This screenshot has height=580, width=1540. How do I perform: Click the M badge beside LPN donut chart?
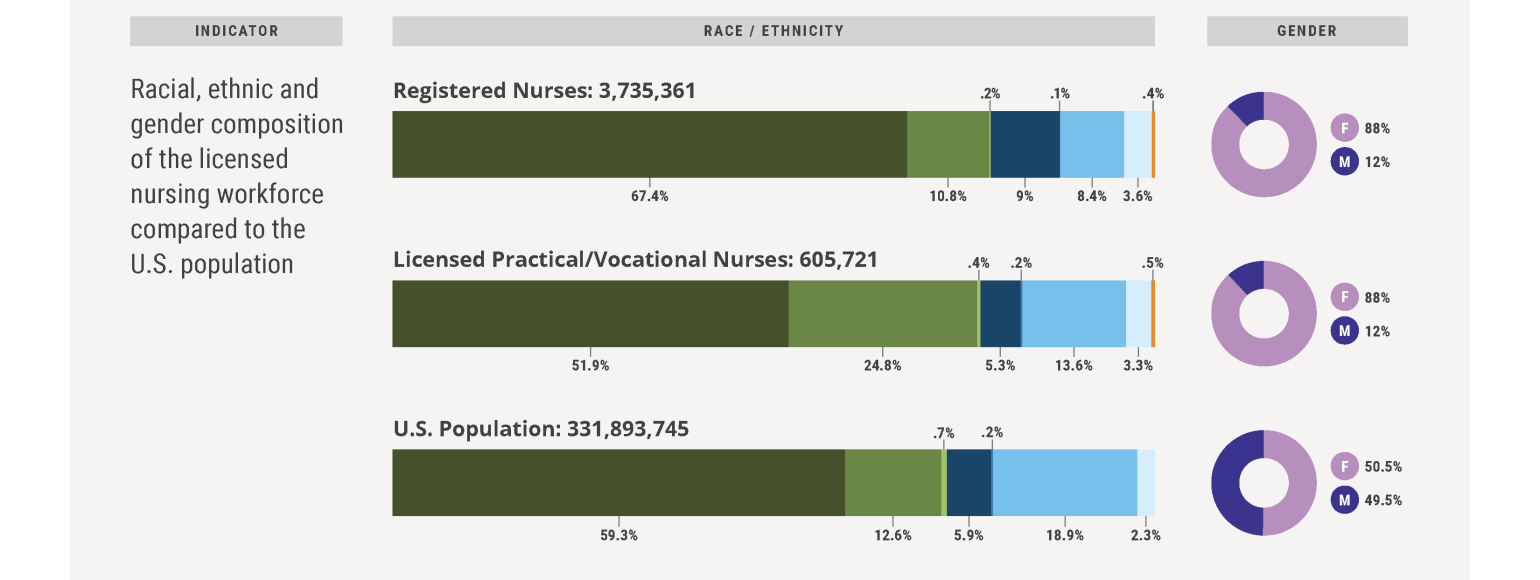pos(1344,330)
